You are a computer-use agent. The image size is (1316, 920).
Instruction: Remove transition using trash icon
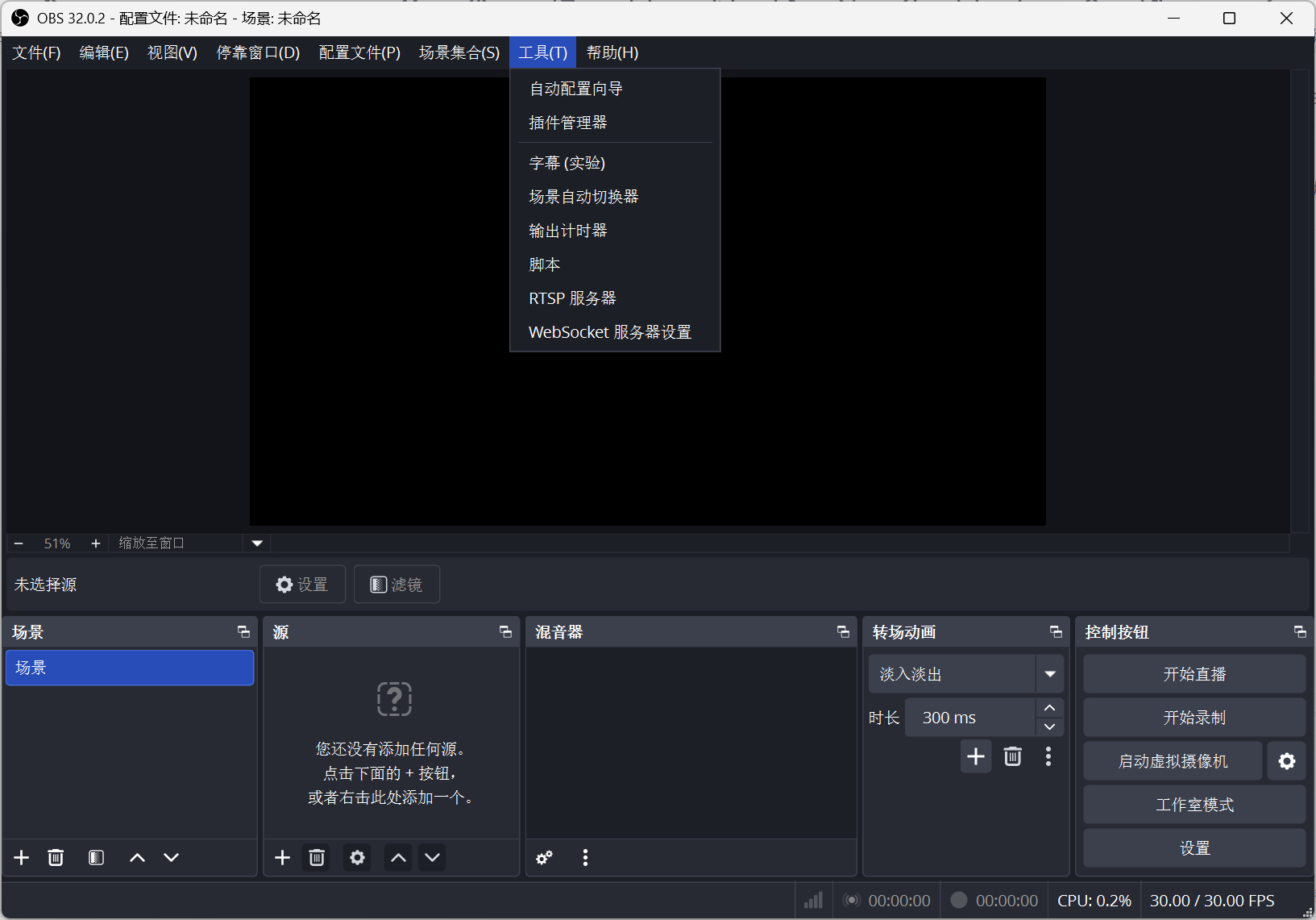pos(1012,756)
